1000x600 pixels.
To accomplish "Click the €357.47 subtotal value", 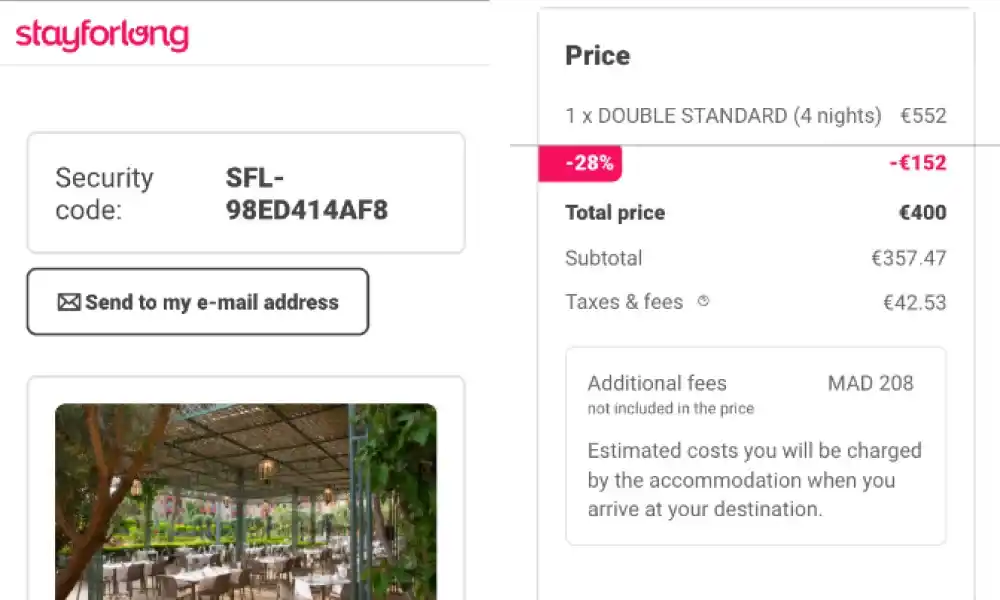I will point(908,258).
